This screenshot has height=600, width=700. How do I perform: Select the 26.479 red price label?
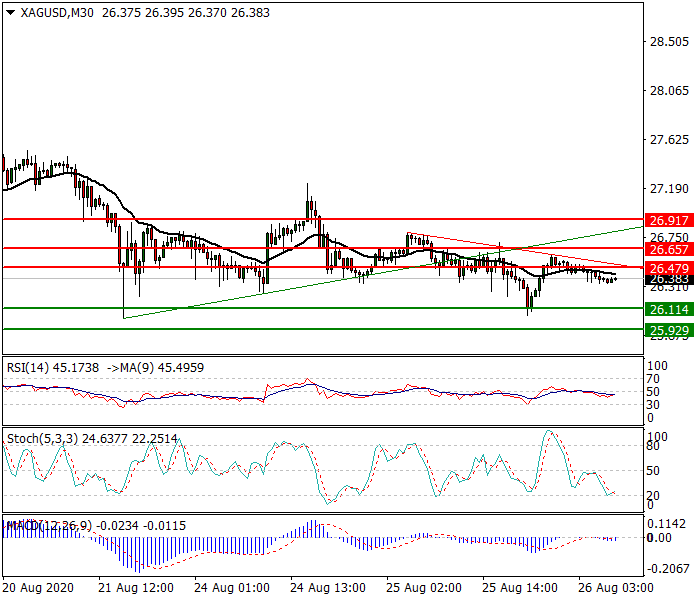tap(669, 268)
